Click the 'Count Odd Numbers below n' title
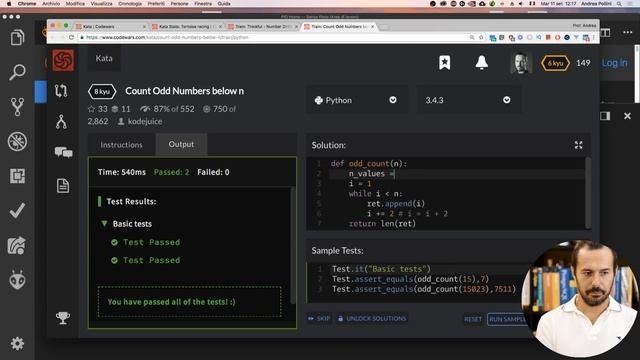640x360 pixels. pyautogui.click(x=184, y=91)
